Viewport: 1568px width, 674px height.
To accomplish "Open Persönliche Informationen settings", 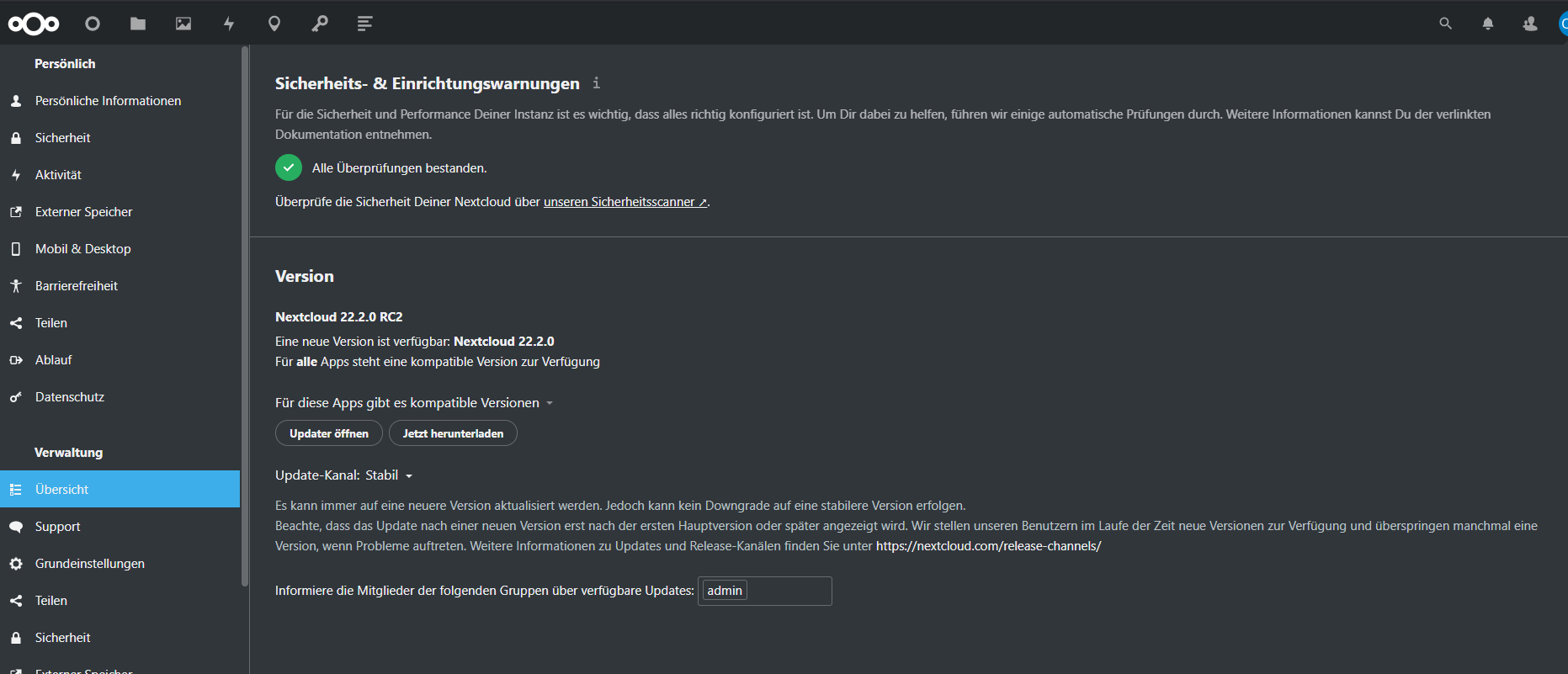I will coord(120,101).
